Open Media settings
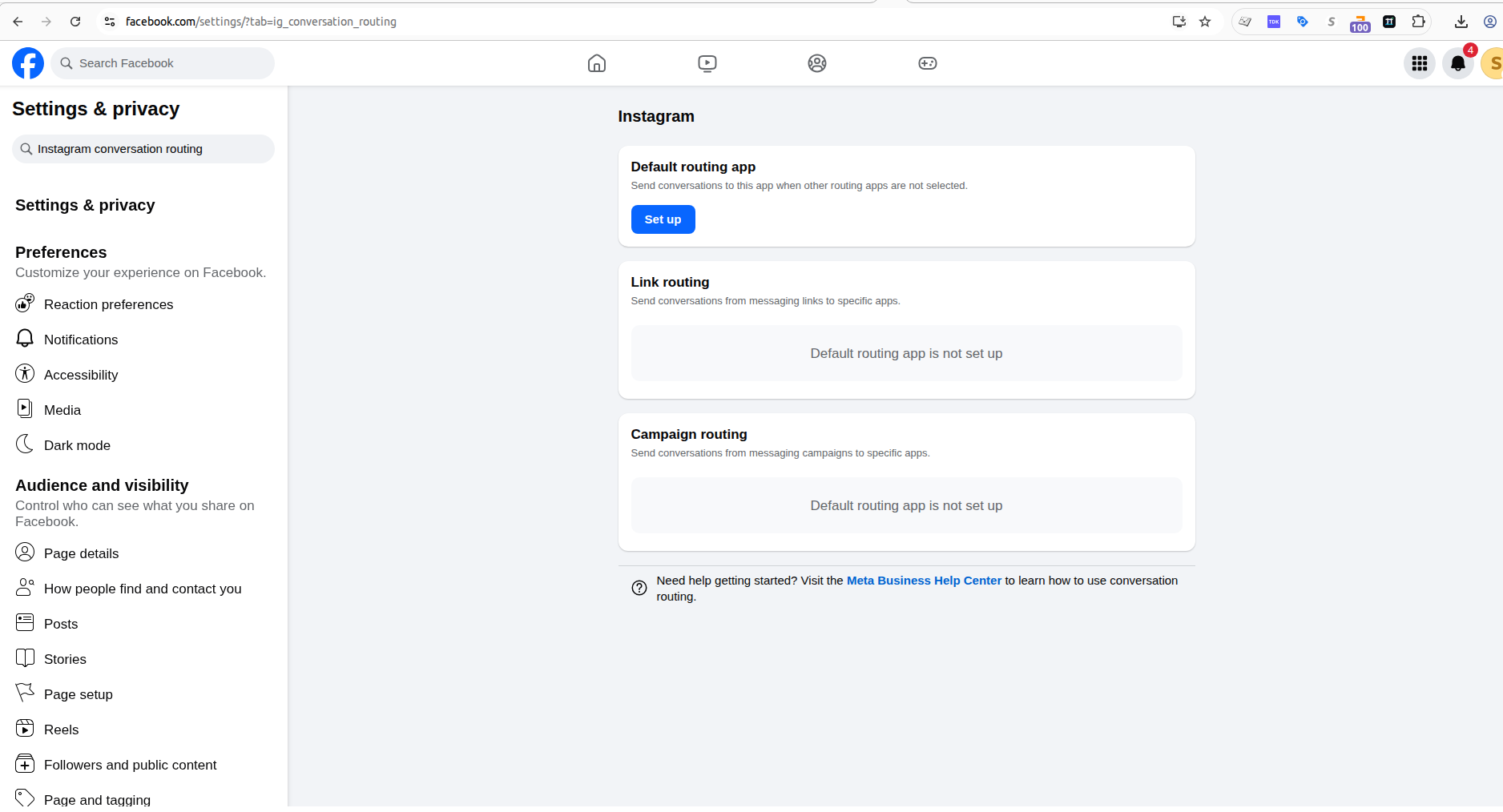The height and width of the screenshot is (812, 1503). pos(143,410)
